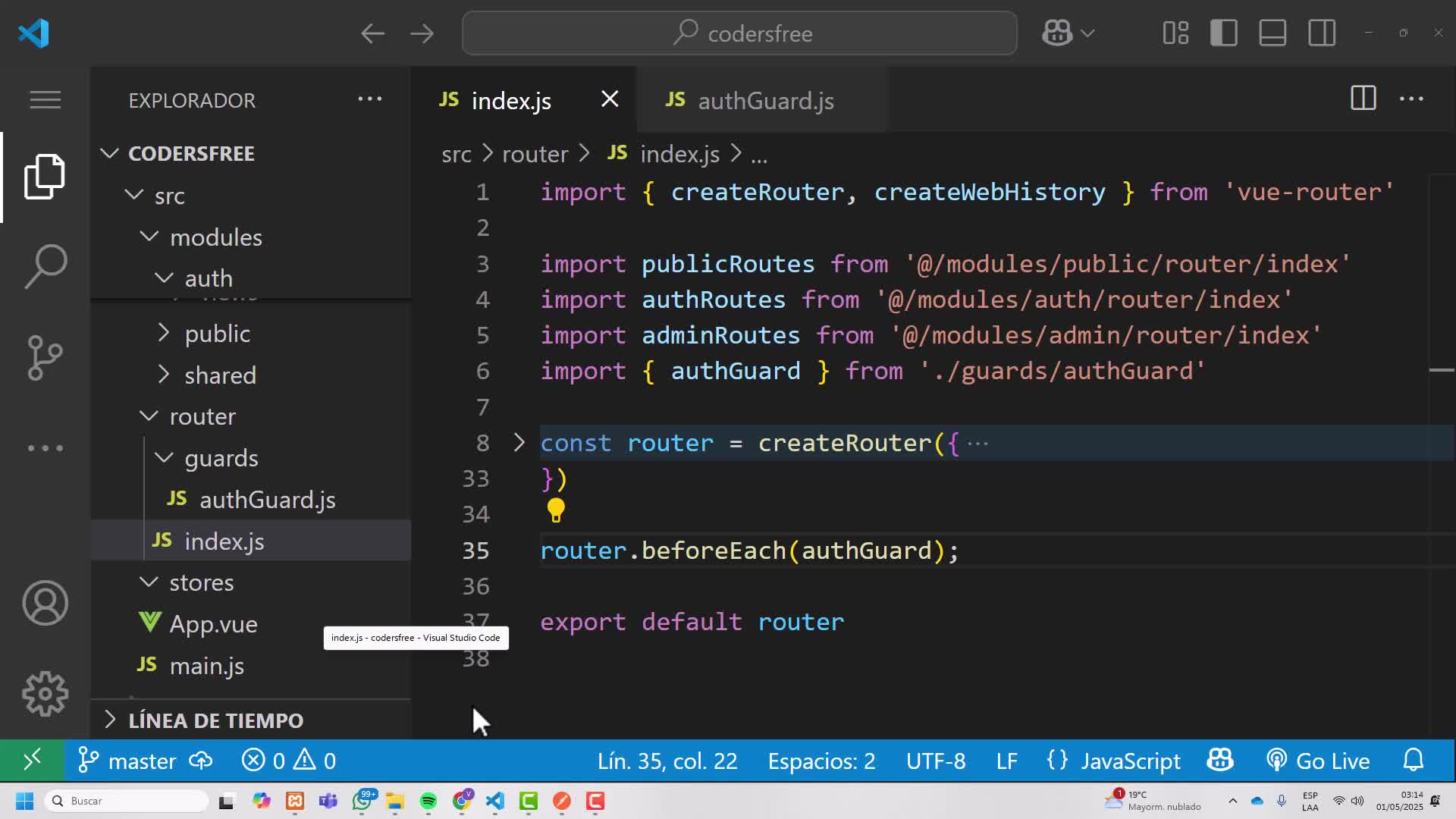Open the Customize Layout icon

click(x=1175, y=33)
